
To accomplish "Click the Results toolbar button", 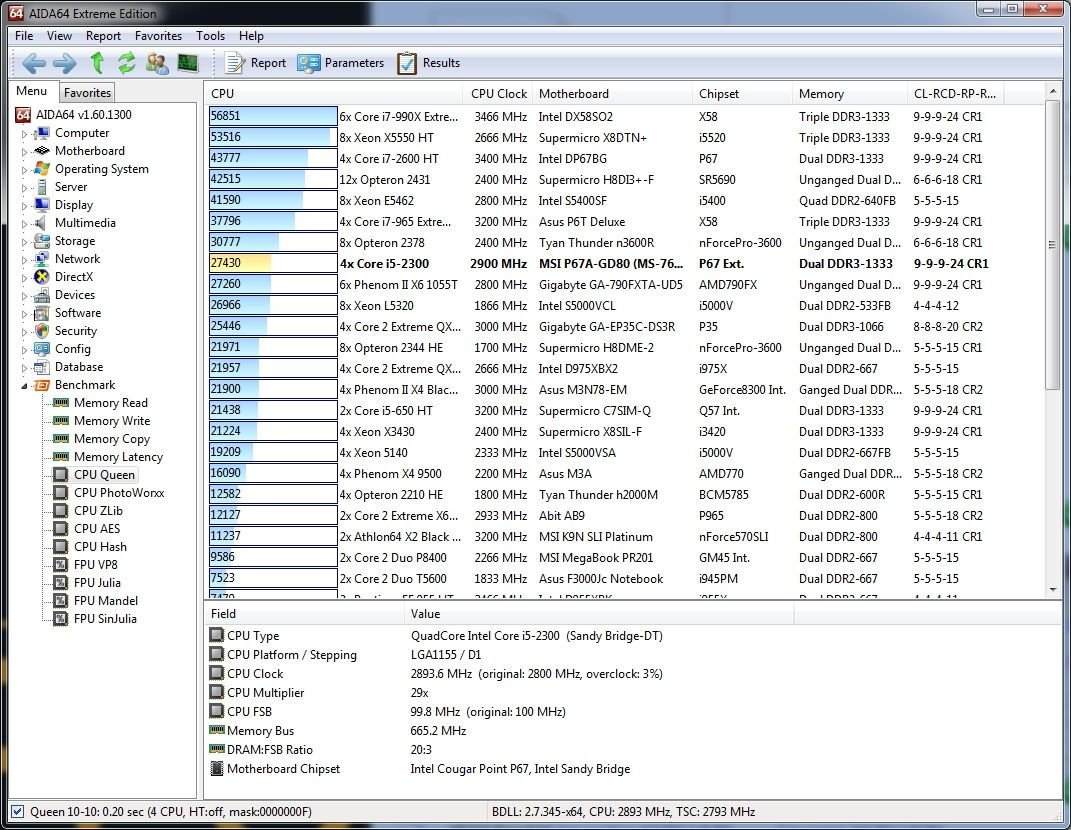I will (x=429, y=63).
